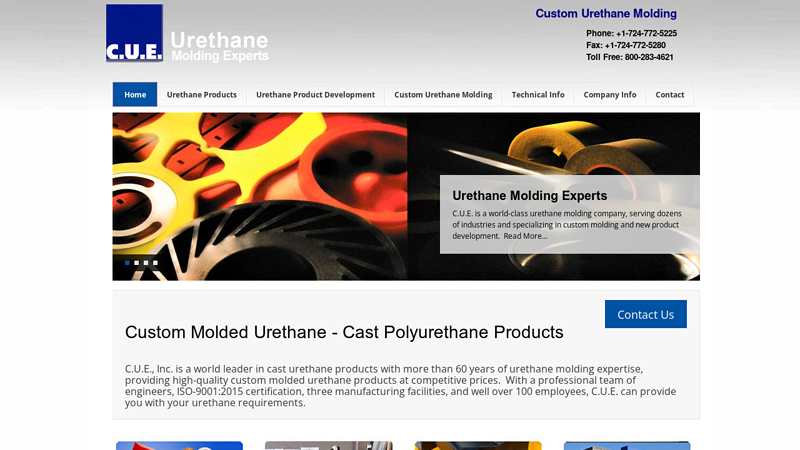Click the Urethane Molding Experts slide heading
The image size is (800, 450).
[530, 195]
